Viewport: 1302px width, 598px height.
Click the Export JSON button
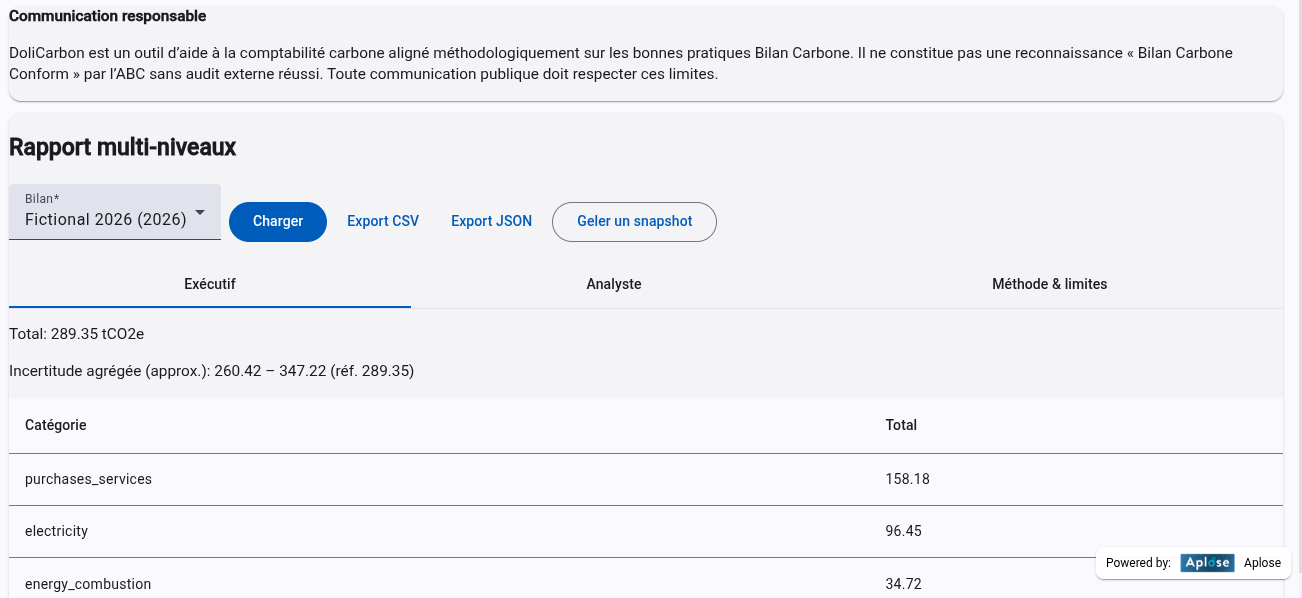point(491,222)
